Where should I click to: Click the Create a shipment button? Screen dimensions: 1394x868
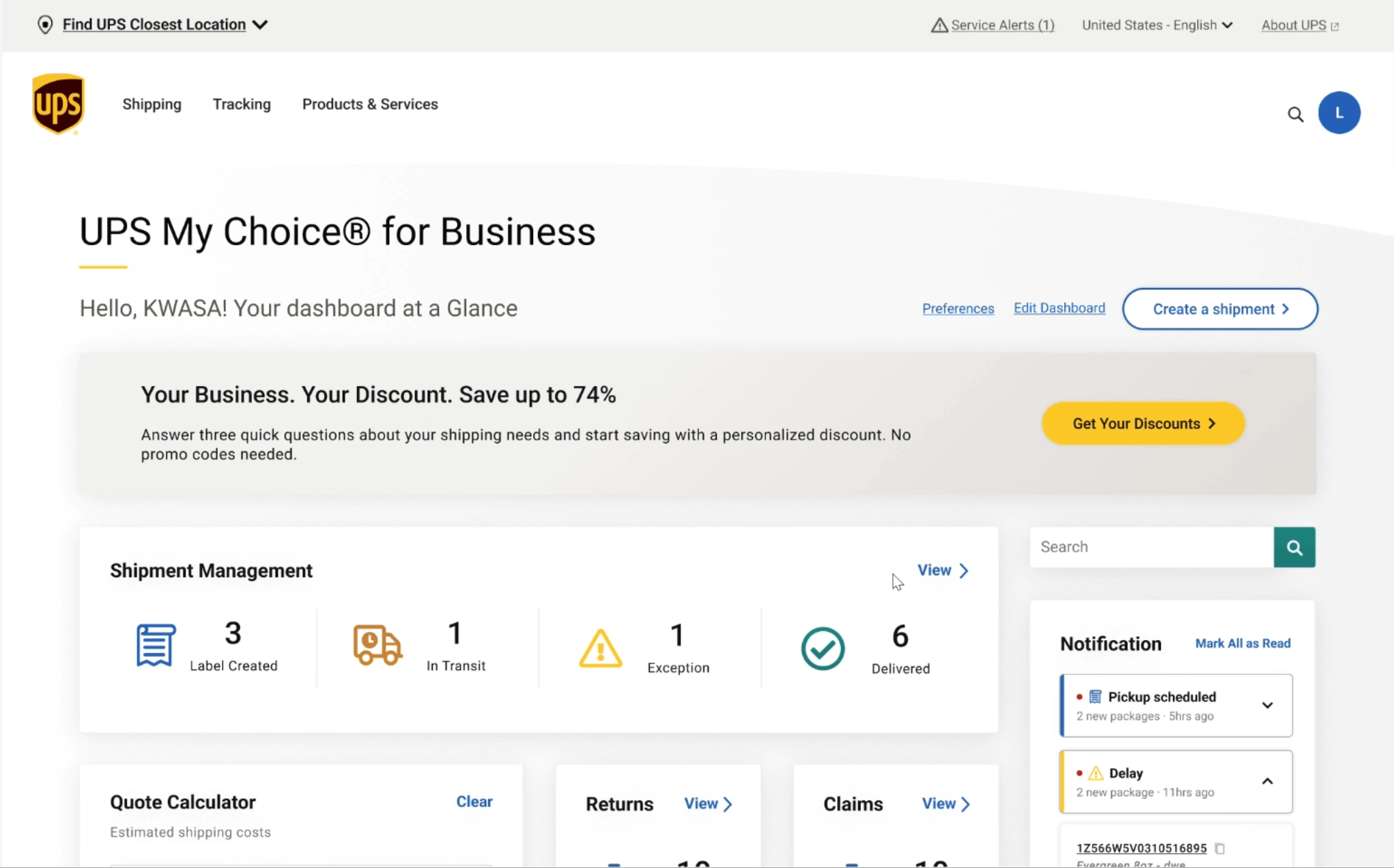[1220, 309]
